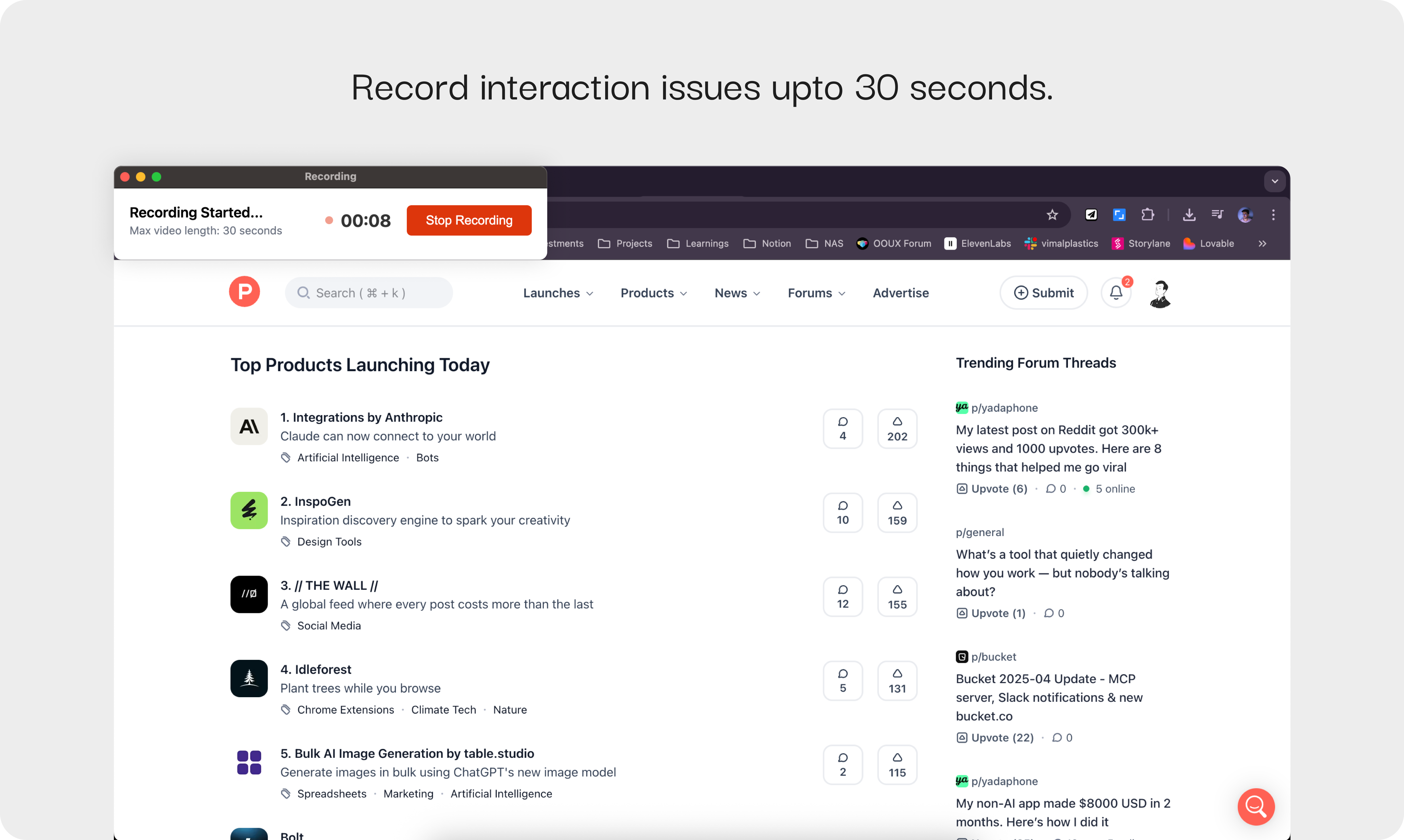Open NAS bookmark folder

click(824, 243)
